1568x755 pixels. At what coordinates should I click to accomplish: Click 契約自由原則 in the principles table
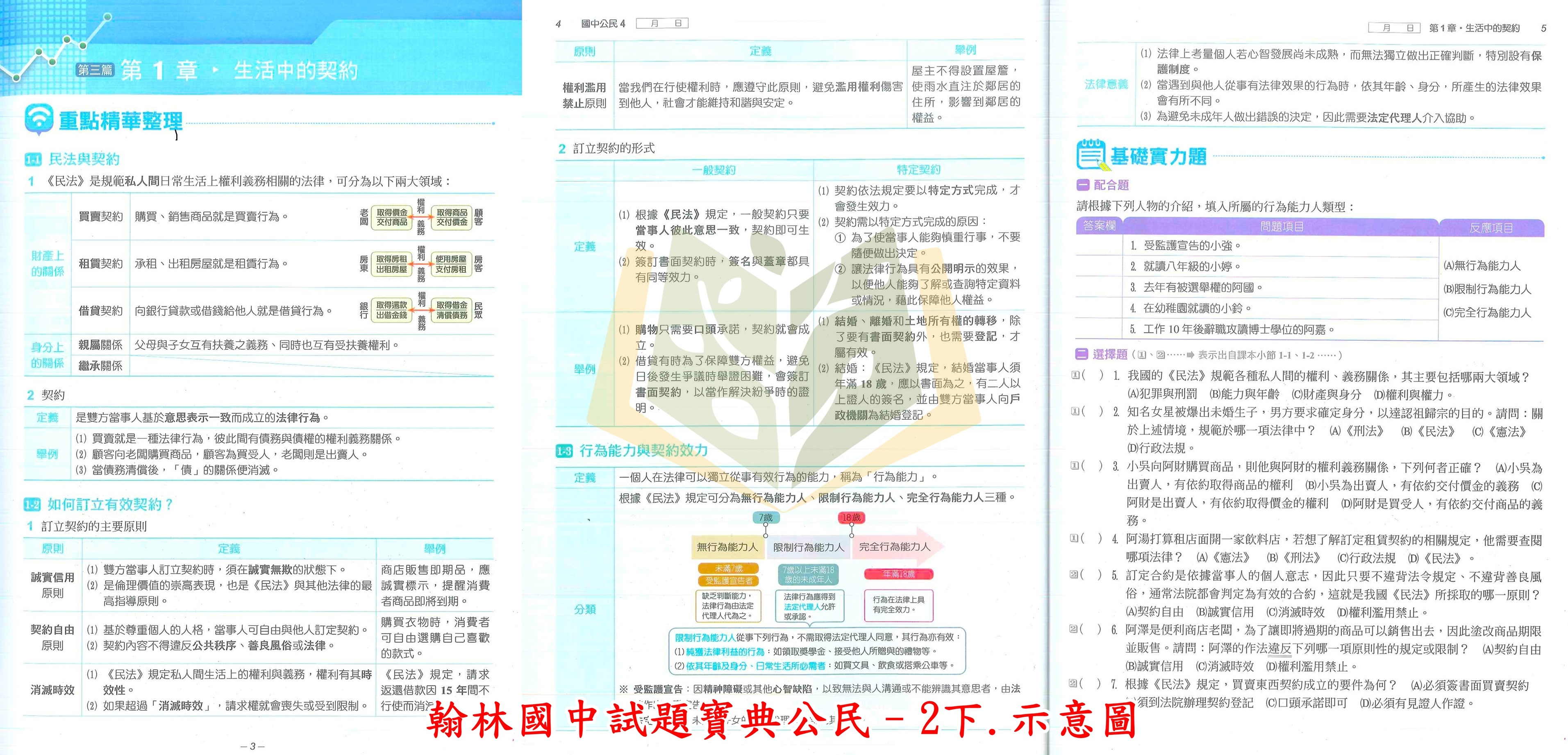tap(52, 637)
